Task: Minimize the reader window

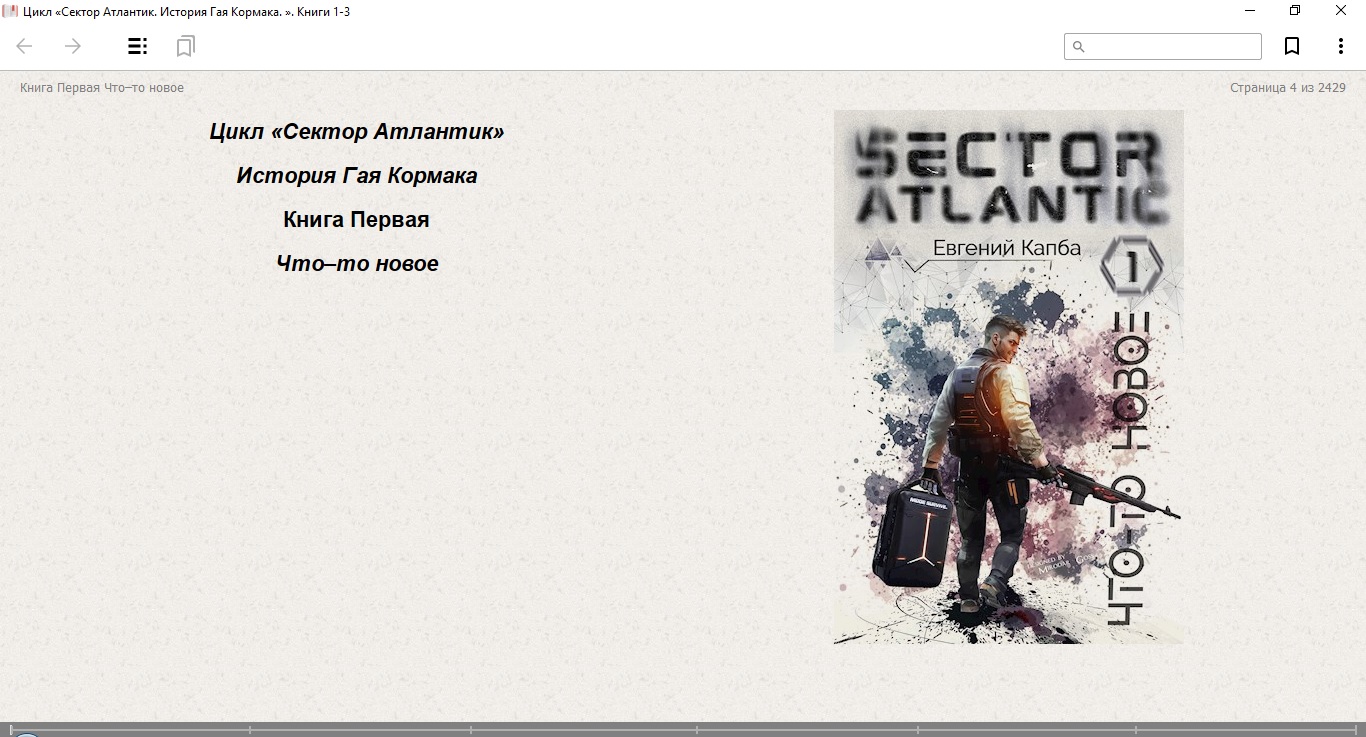Action: pos(1250,11)
